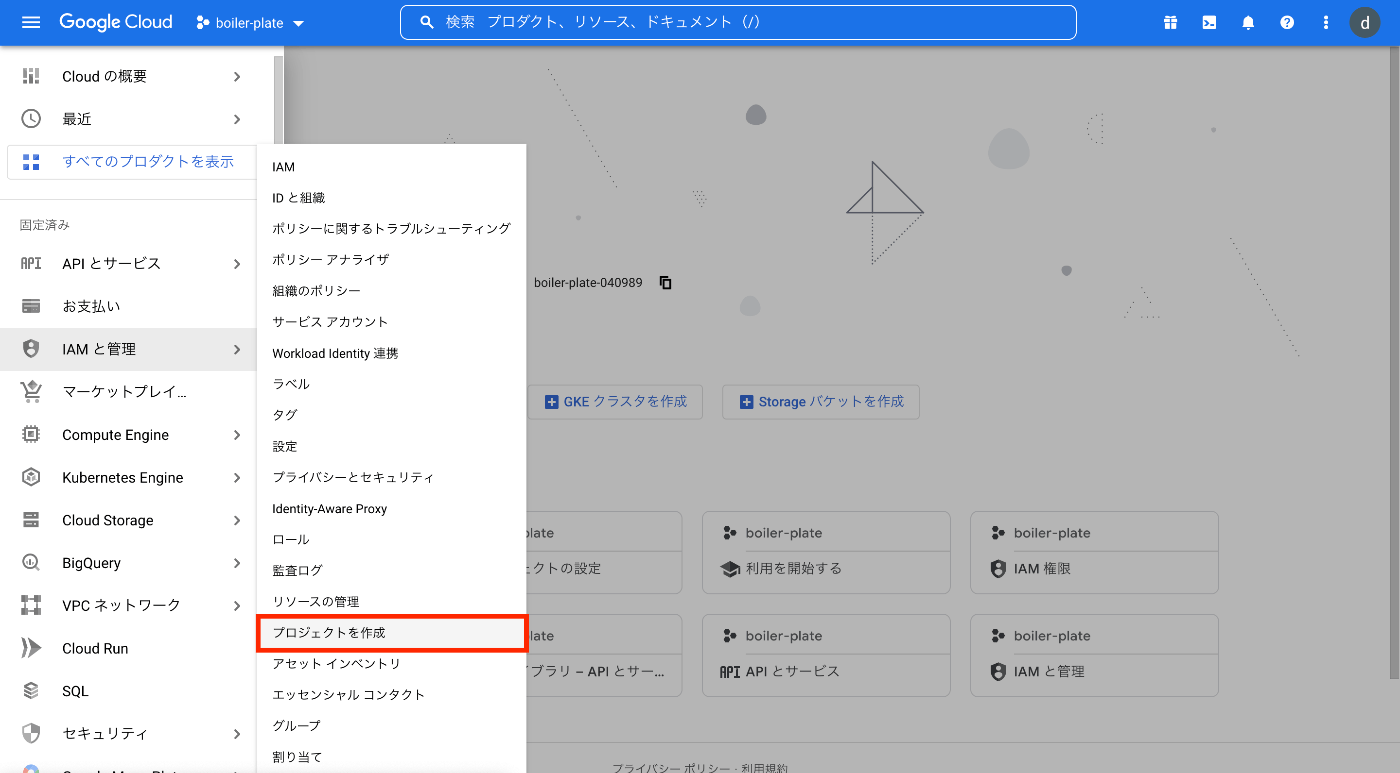Image resolution: width=1400 pixels, height=773 pixels.
Task: Click GKE クラスタを作成 button
Action: click(615, 402)
